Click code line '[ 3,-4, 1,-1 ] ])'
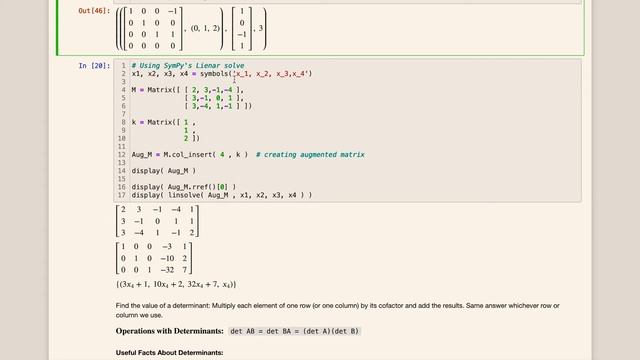Image resolution: width=640 pixels, height=360 pixels. click(218, 106)
